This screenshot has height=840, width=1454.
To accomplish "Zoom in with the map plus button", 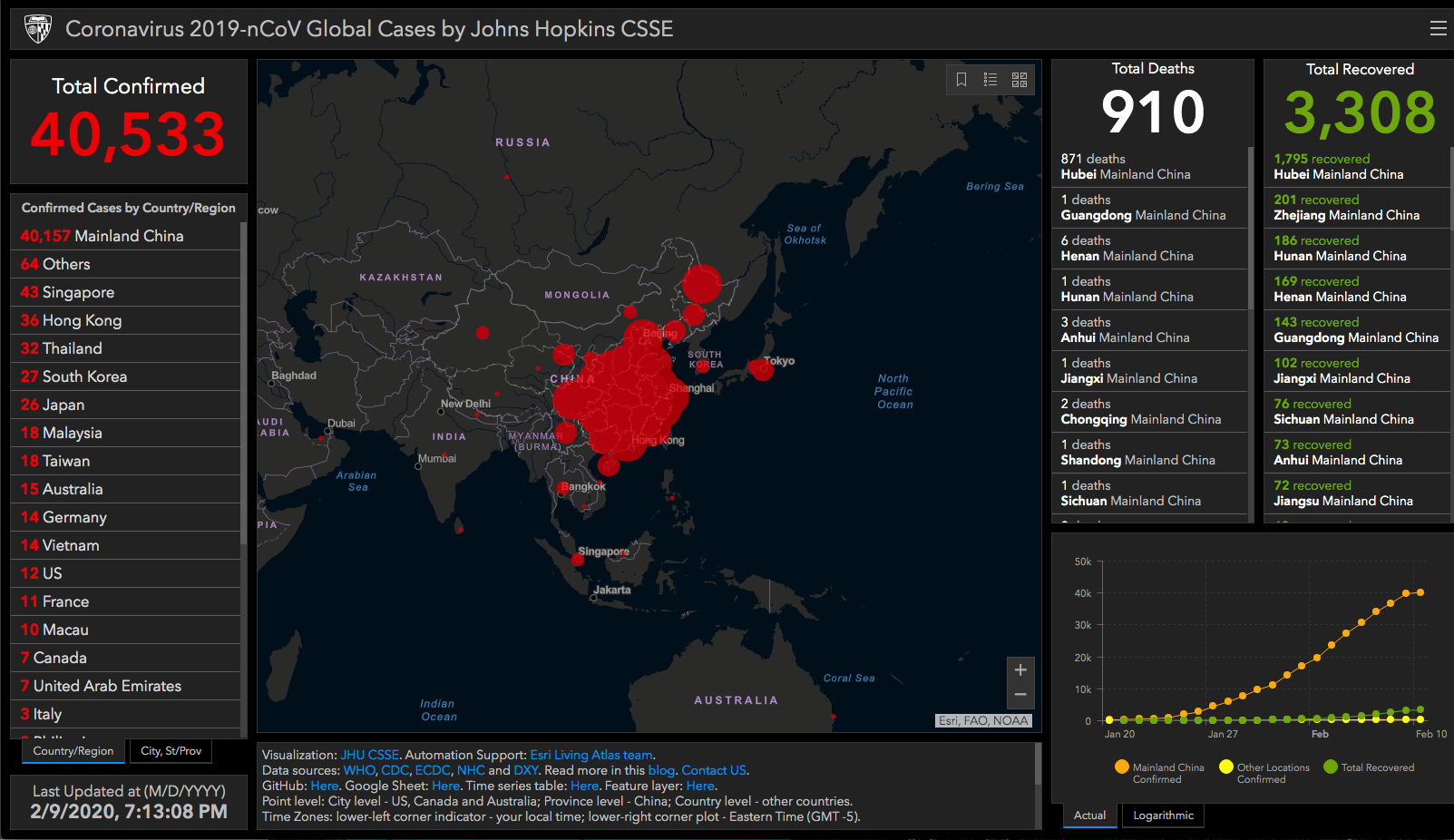I will tap(1020, 670).
